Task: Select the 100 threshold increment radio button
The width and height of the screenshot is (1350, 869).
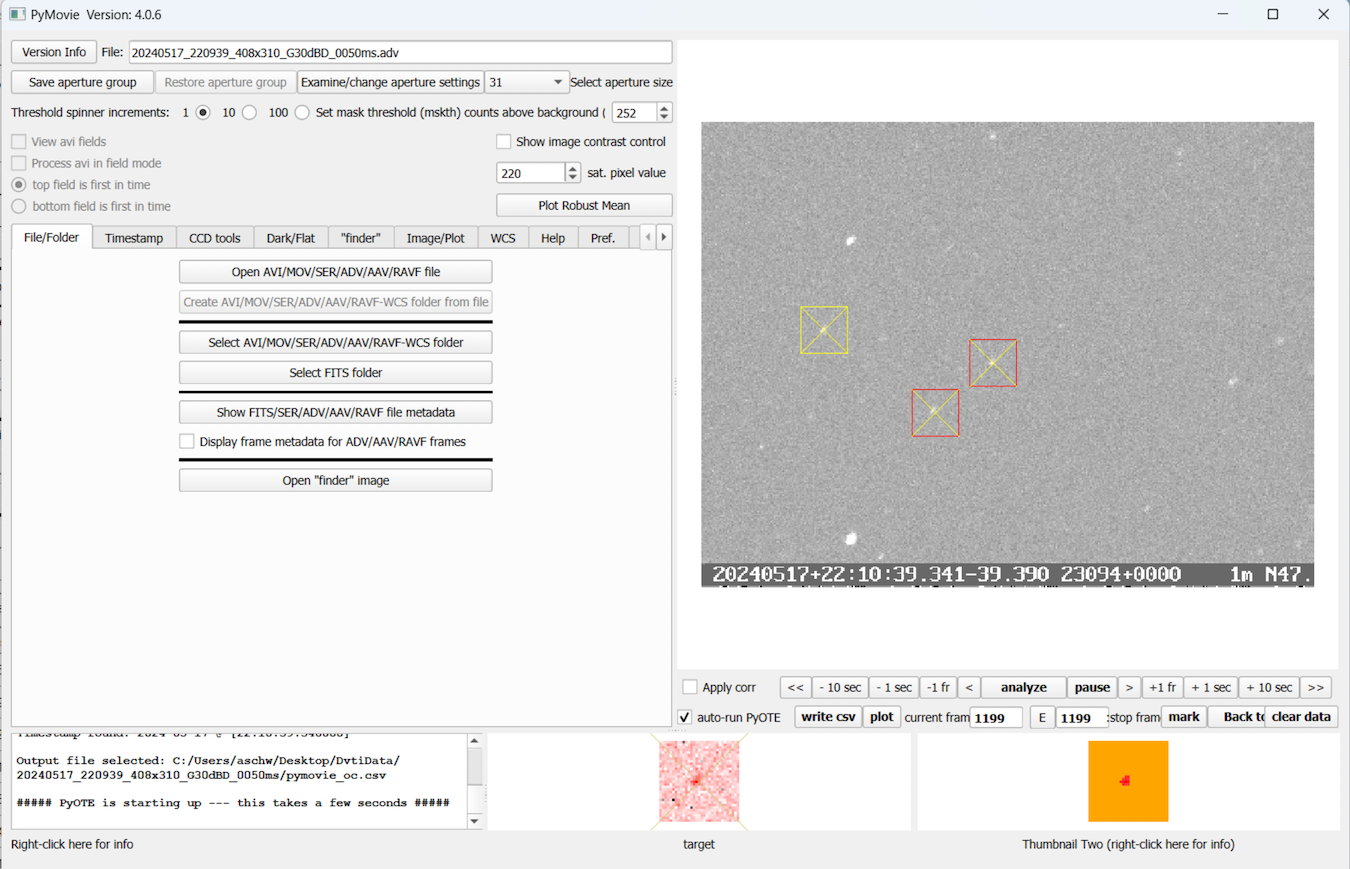Action: pyautogui.click(x=302, y=113)
